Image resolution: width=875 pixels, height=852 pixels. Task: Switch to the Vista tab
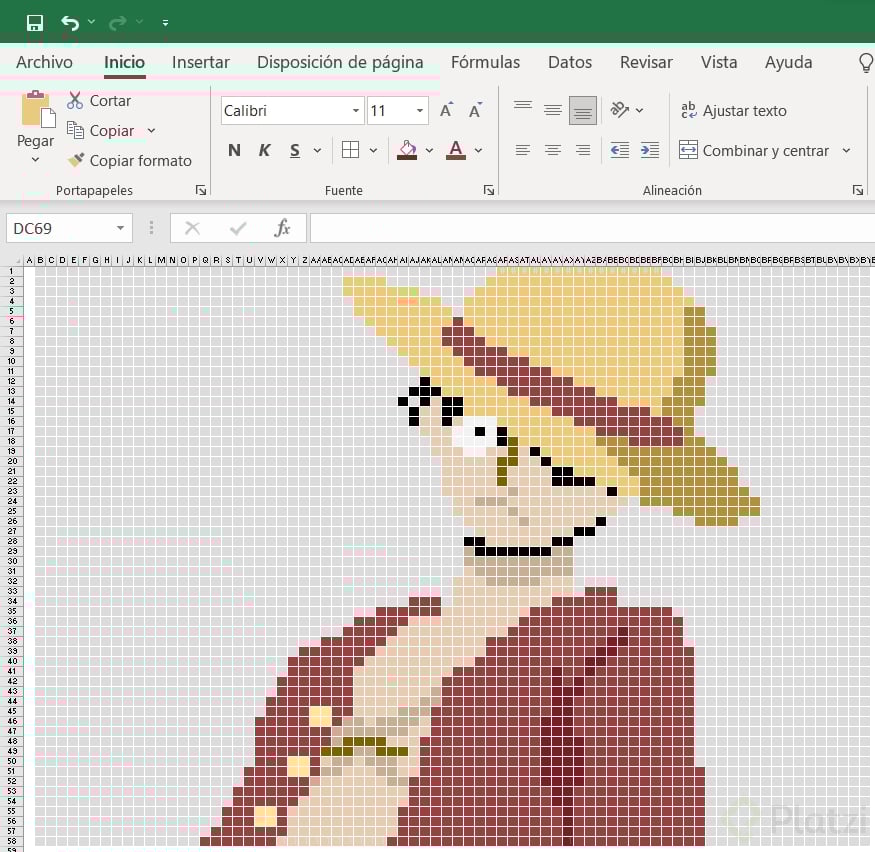click(x=719, y=62)
